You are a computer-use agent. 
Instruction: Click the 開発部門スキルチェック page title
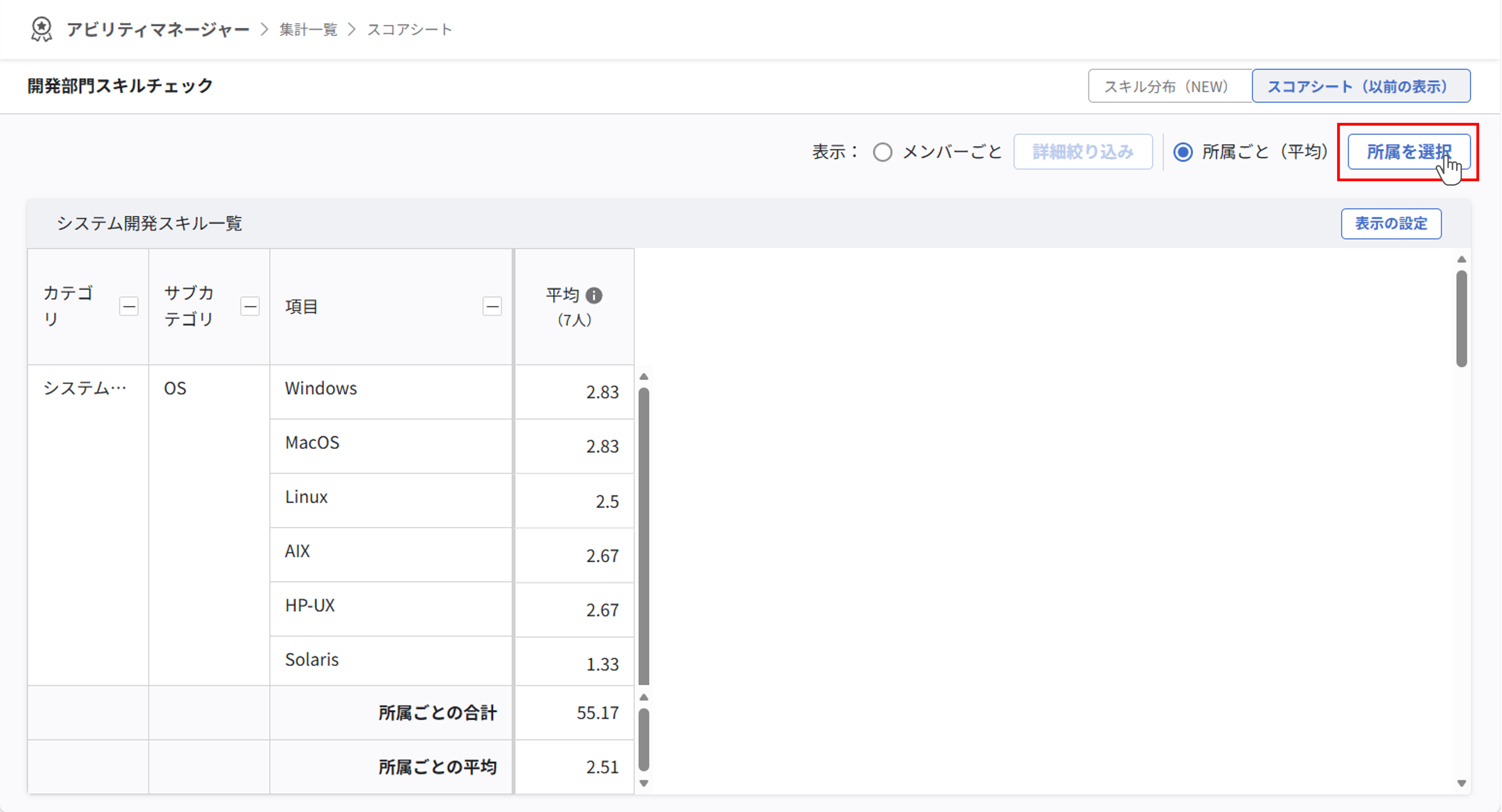pyautogui.click(x=120, y=86)
